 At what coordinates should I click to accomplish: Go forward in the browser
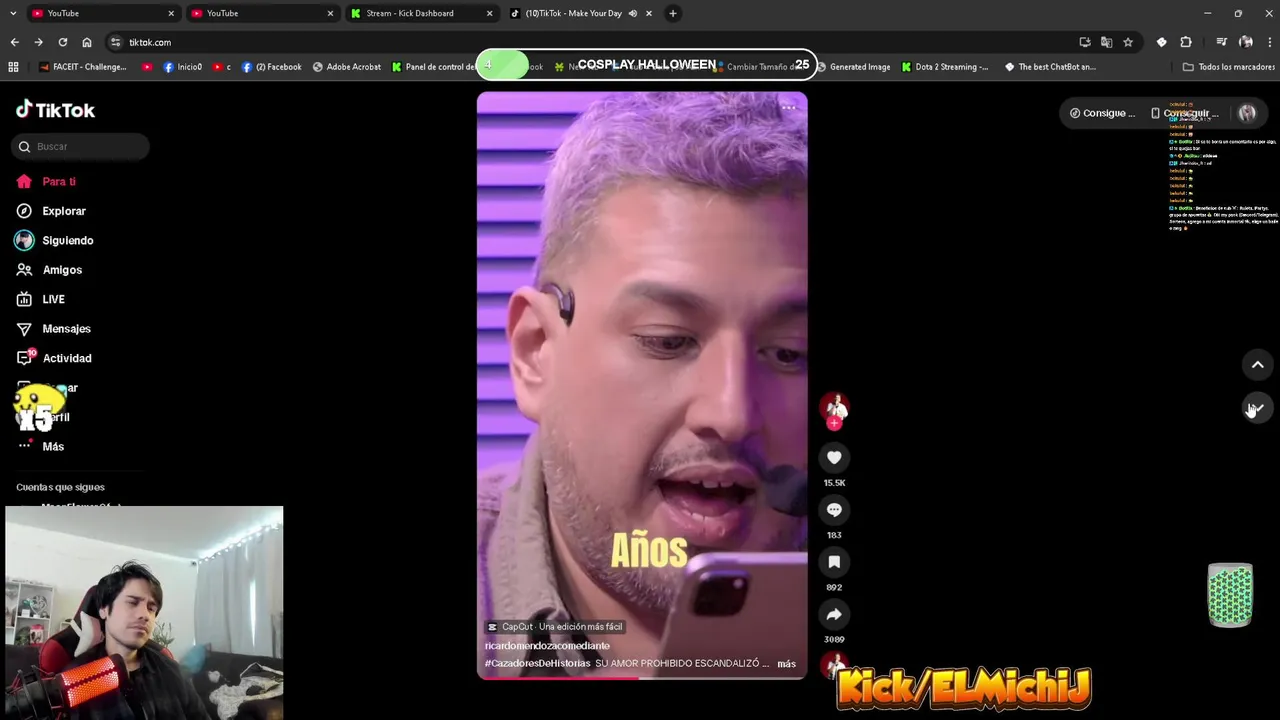pos(38,42)
